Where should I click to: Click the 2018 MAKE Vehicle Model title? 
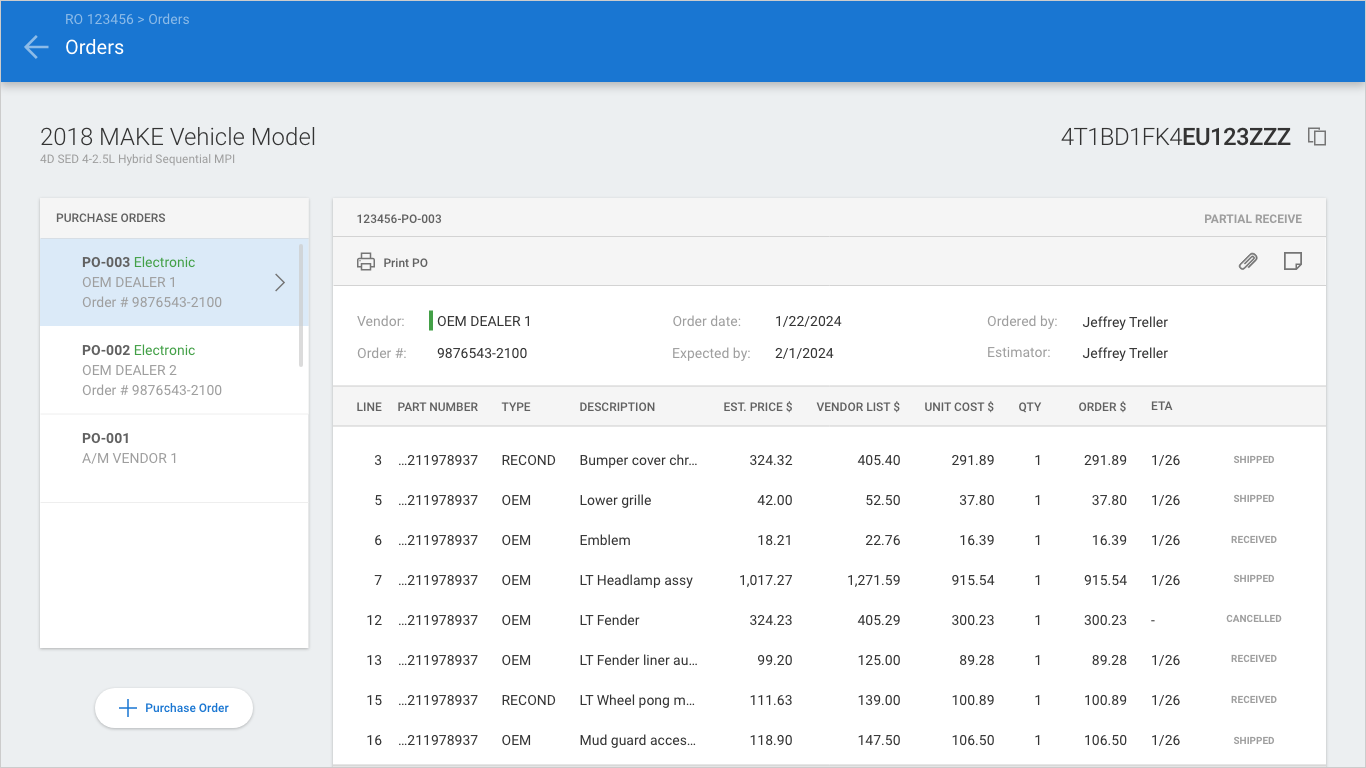point(178,137)
